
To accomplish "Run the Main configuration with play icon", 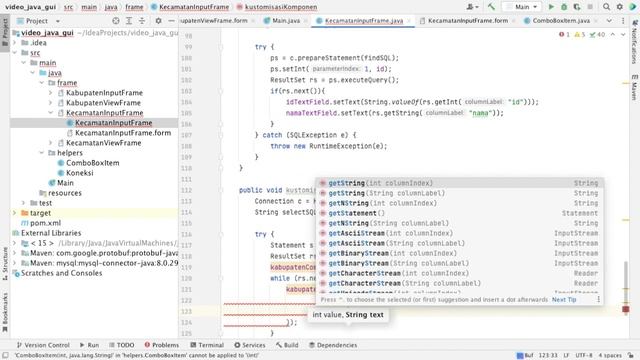I will (551, 7).
